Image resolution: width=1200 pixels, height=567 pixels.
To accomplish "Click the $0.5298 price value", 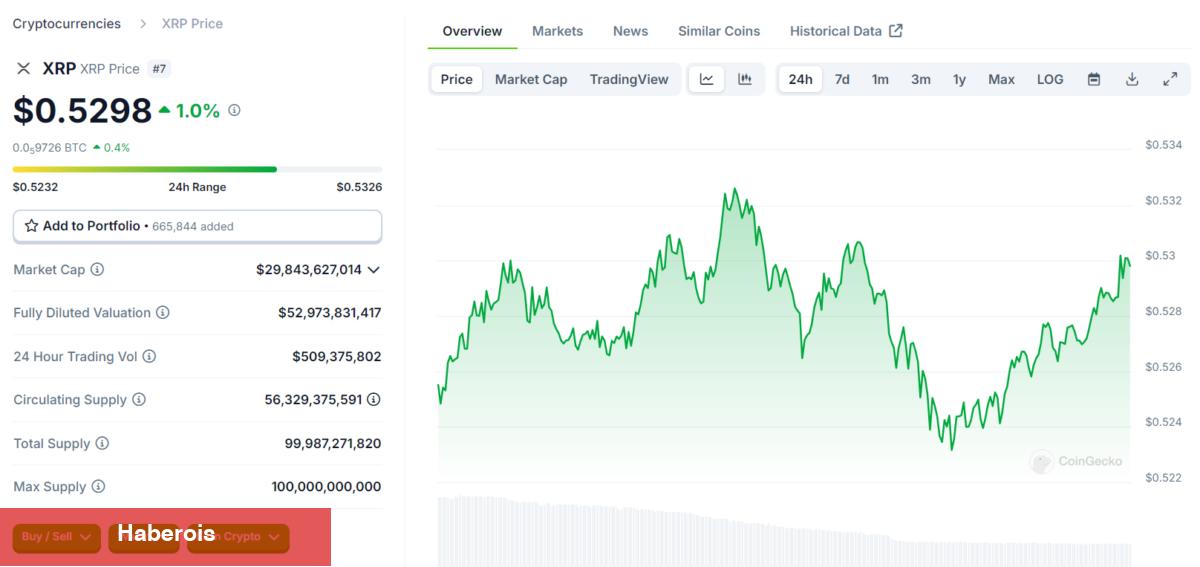I will pos(82,110).
